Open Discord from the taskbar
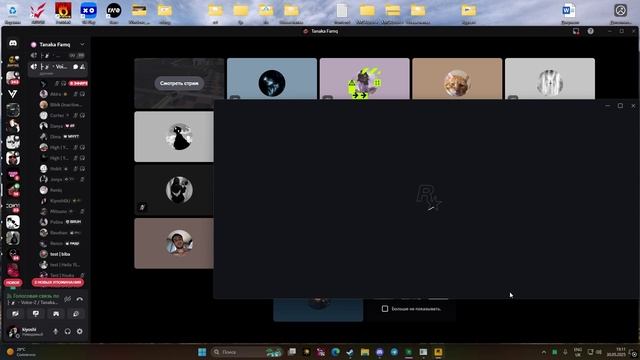 click(380, 352)
